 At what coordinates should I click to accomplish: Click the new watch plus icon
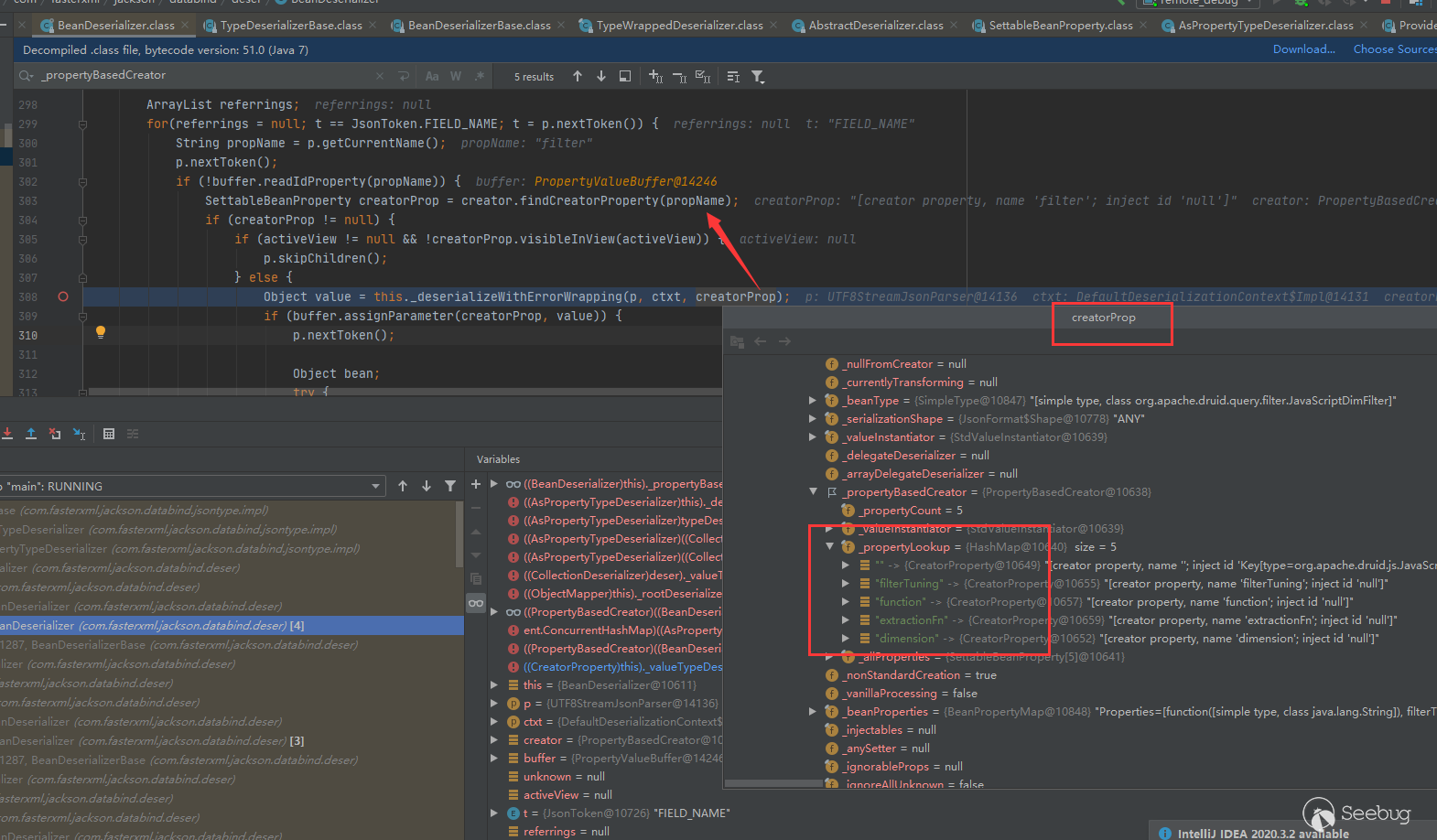coord(476,484)
